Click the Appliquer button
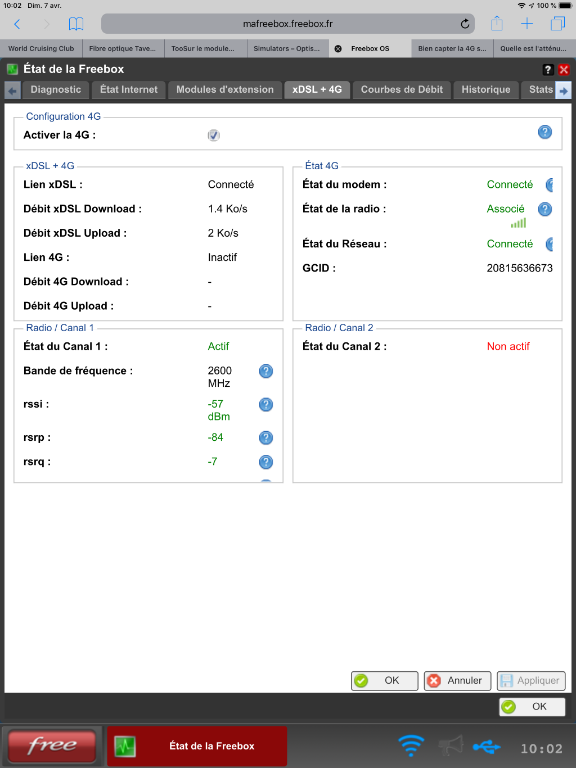 (531, 681)
